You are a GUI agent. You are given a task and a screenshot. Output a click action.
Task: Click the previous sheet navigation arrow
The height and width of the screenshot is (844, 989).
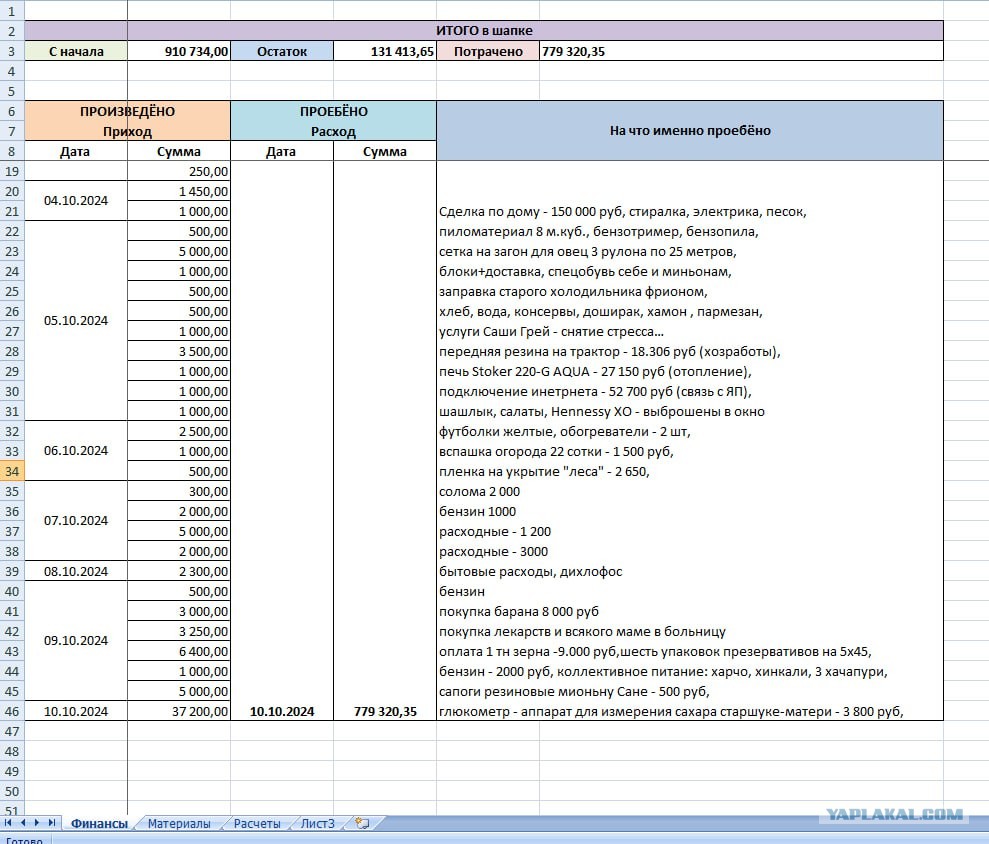tap(23, 823)
